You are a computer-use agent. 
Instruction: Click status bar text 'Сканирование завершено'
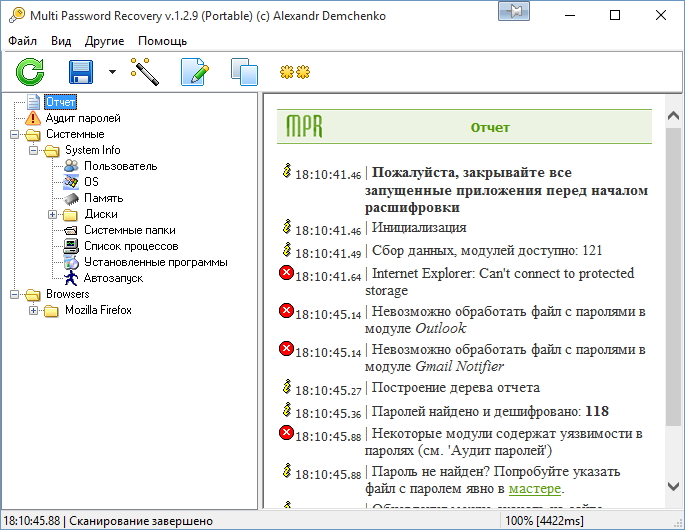click(x=141, y=521)
